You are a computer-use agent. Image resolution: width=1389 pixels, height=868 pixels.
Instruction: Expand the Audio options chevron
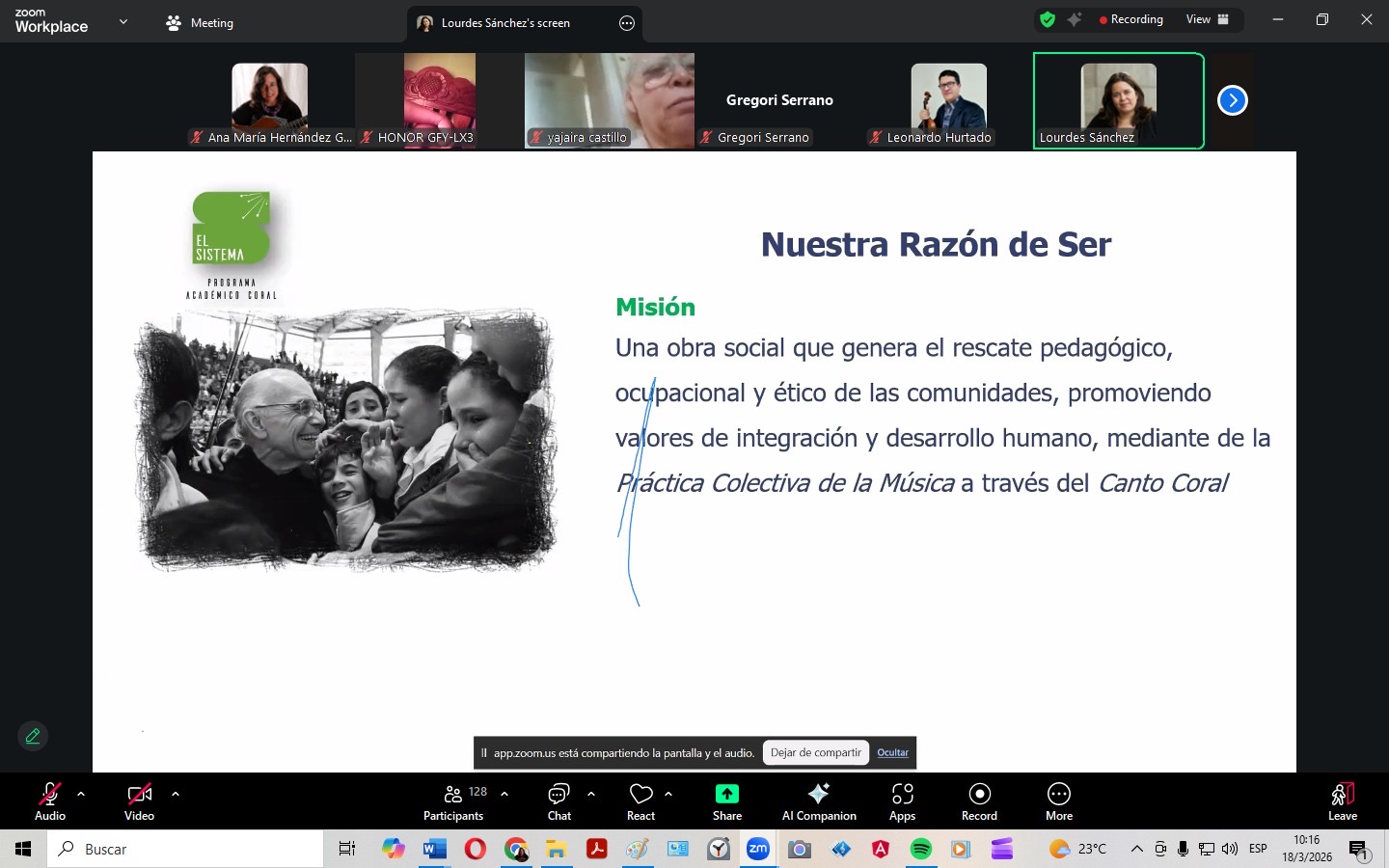click(x=80, y=795)
